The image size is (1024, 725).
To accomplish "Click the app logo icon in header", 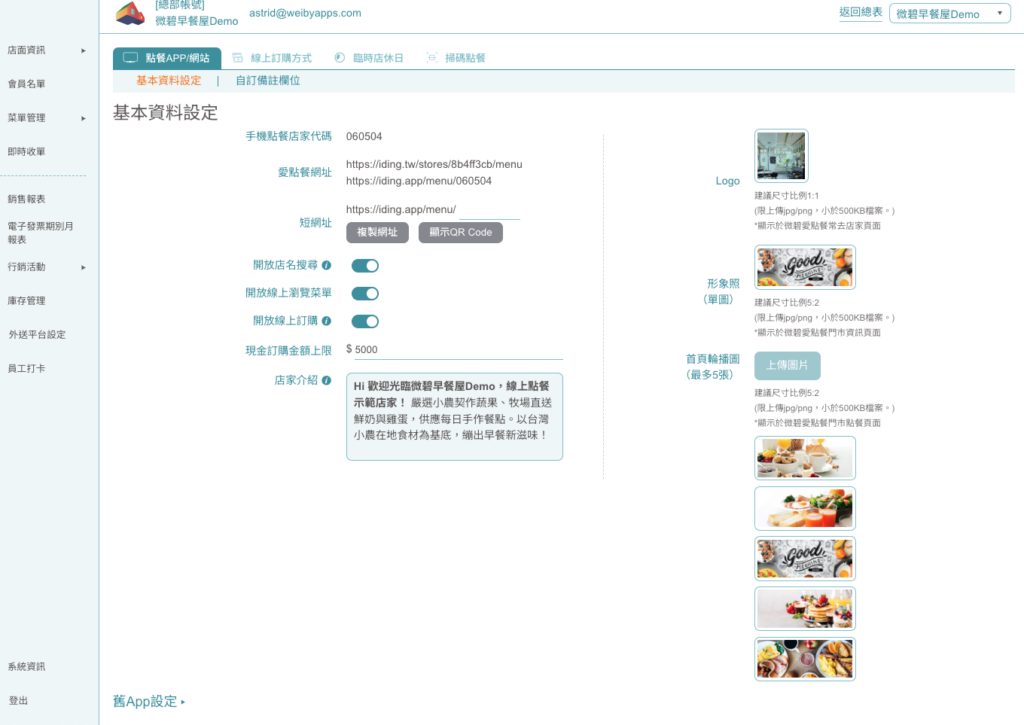I will 130,13.
